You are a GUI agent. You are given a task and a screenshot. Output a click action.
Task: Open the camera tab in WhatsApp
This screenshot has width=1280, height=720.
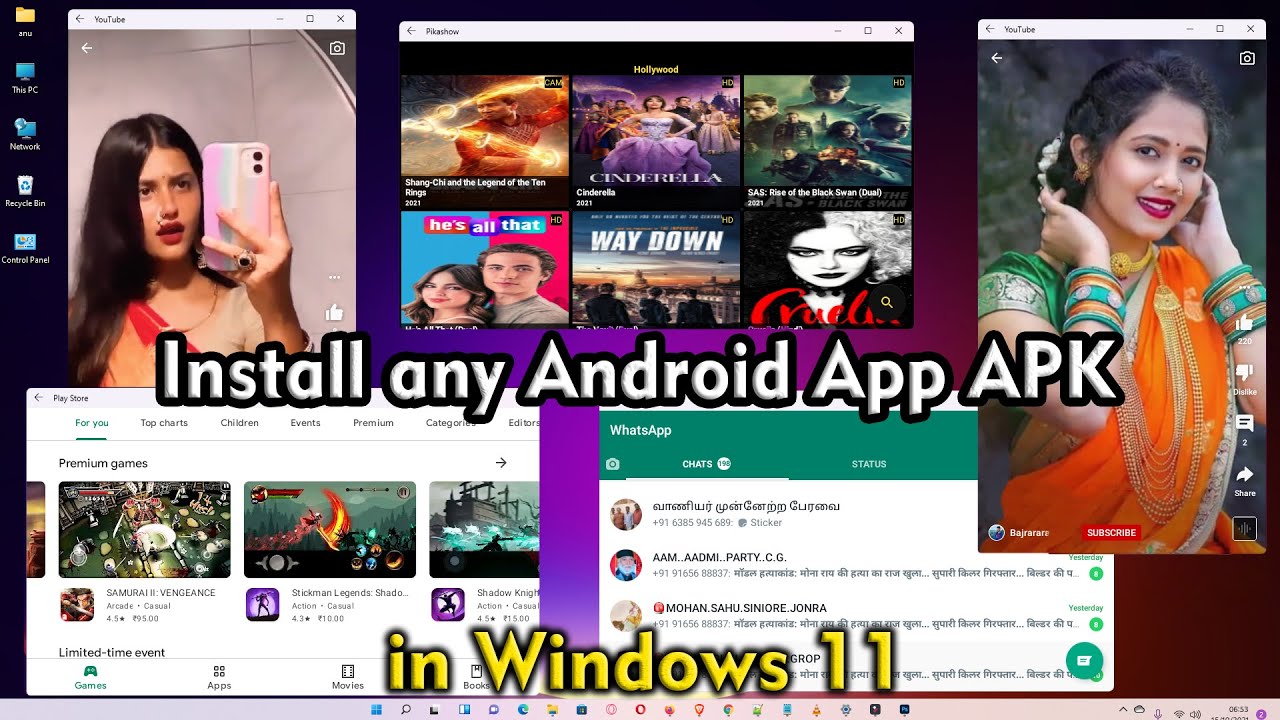point(613,464)
